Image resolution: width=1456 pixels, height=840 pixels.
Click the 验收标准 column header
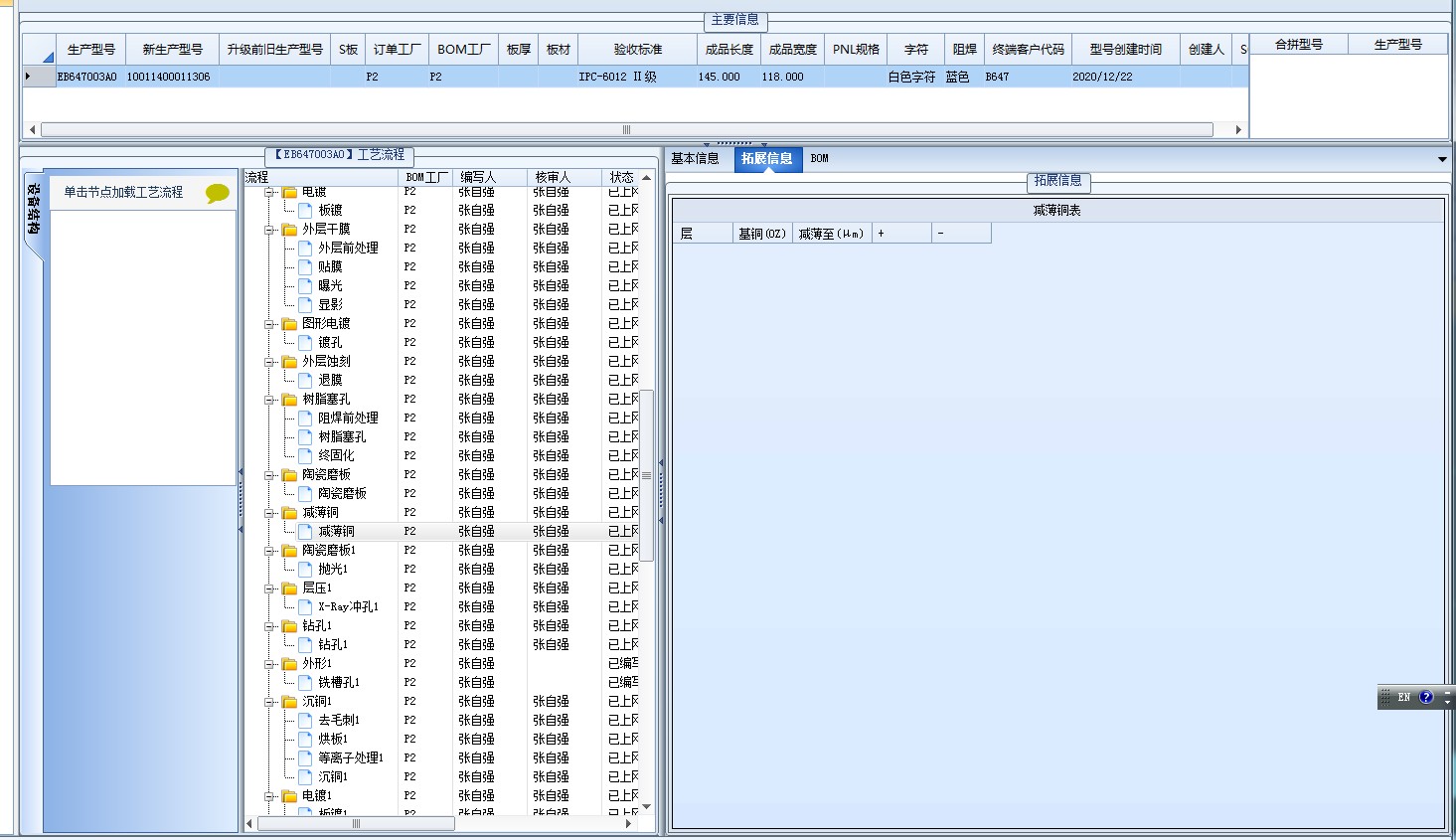tap(638, 50)
